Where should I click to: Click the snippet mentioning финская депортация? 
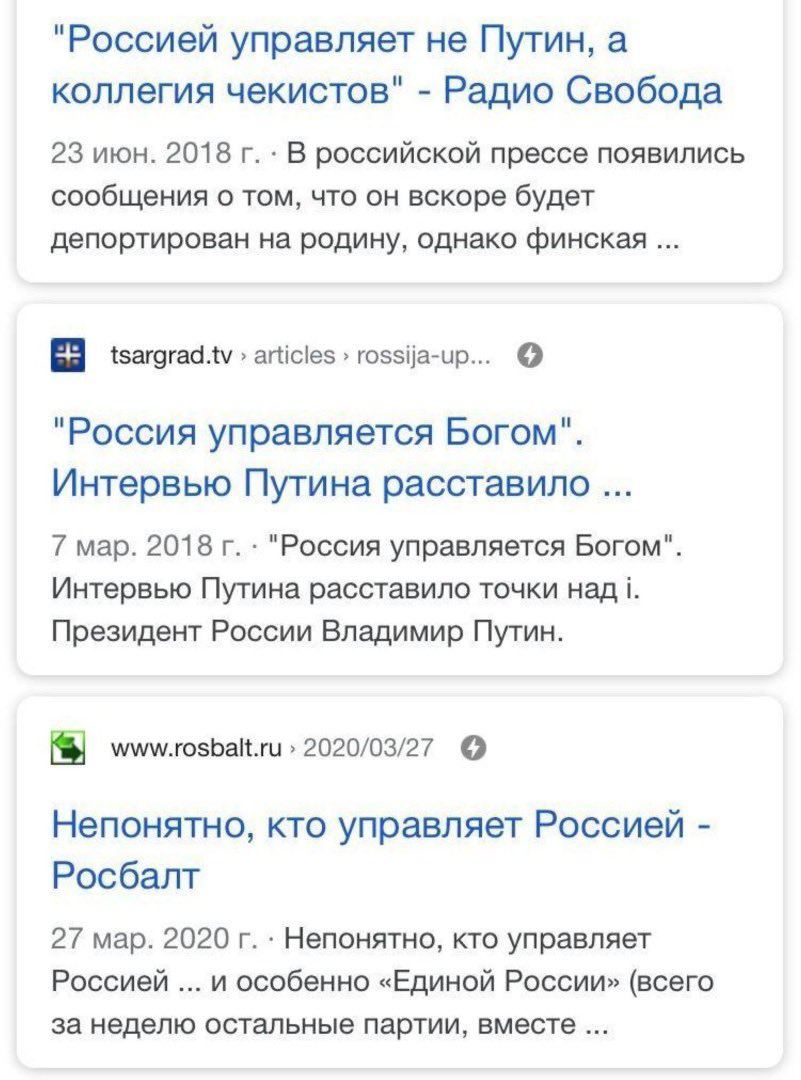tap(366, 241)
